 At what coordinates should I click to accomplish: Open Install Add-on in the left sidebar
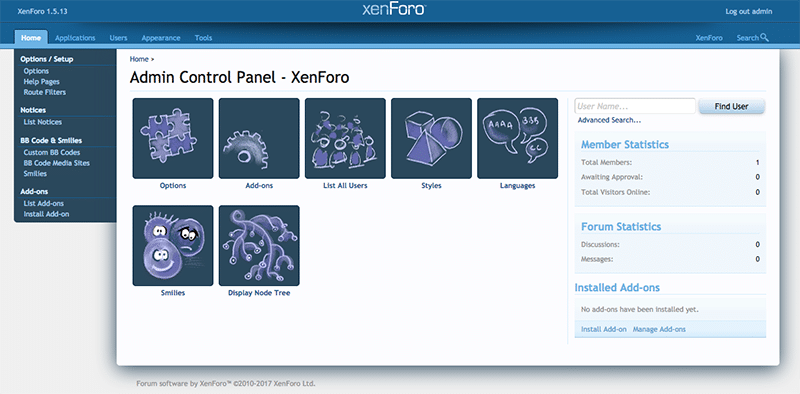46,214
